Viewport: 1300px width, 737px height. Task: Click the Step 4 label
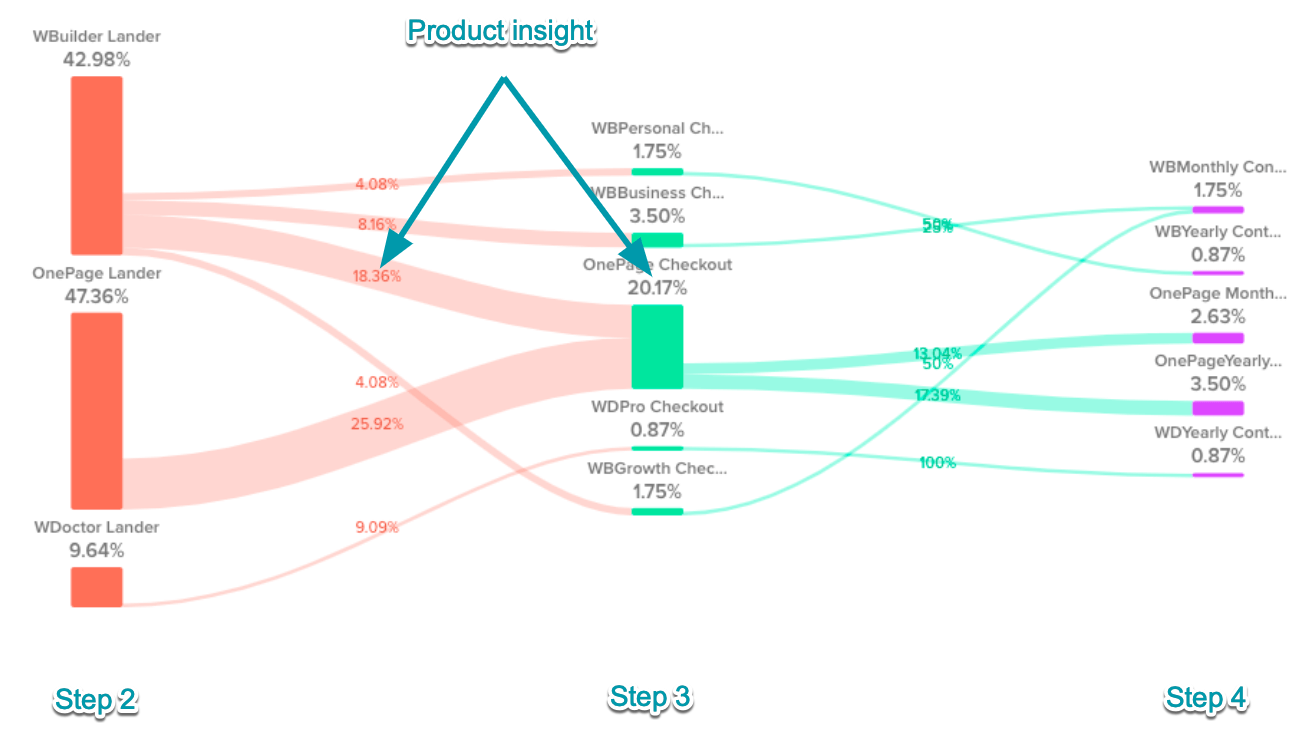click(1205, 698)
